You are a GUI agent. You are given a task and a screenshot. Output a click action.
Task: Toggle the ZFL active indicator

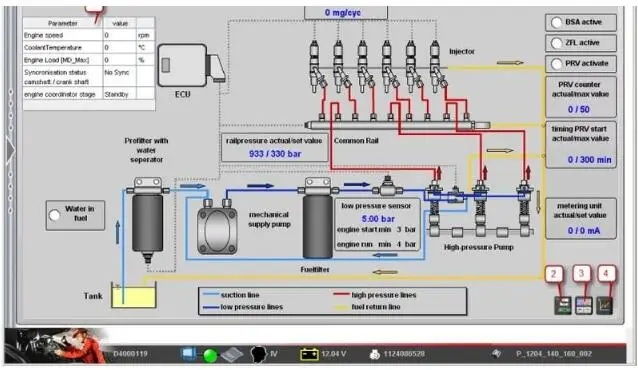click(x=556, y=43)
